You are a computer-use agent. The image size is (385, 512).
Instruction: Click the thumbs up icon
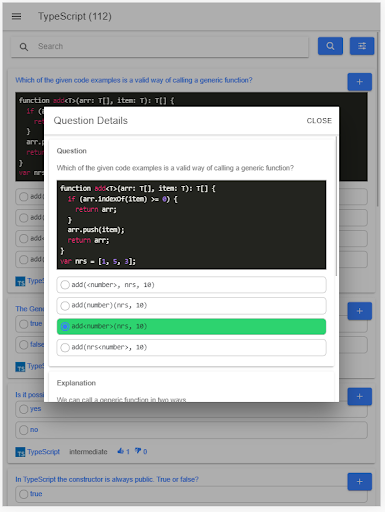click(120, 451)
